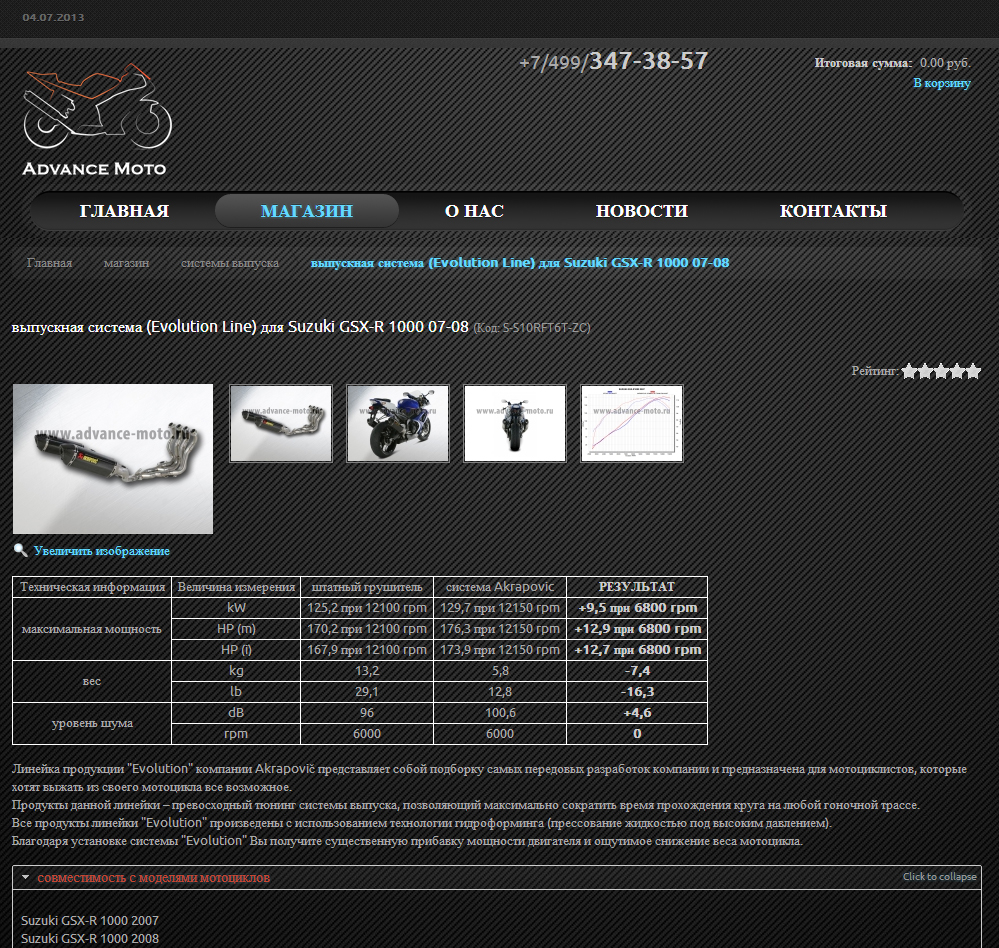
Task: Click the уровень шума row label
Action: coord(92,723)
